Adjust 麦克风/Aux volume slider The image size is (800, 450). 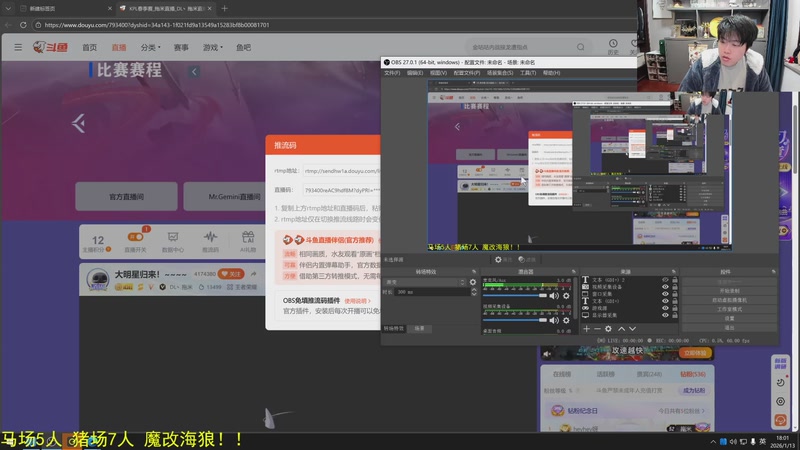click(x=515, y=296)
